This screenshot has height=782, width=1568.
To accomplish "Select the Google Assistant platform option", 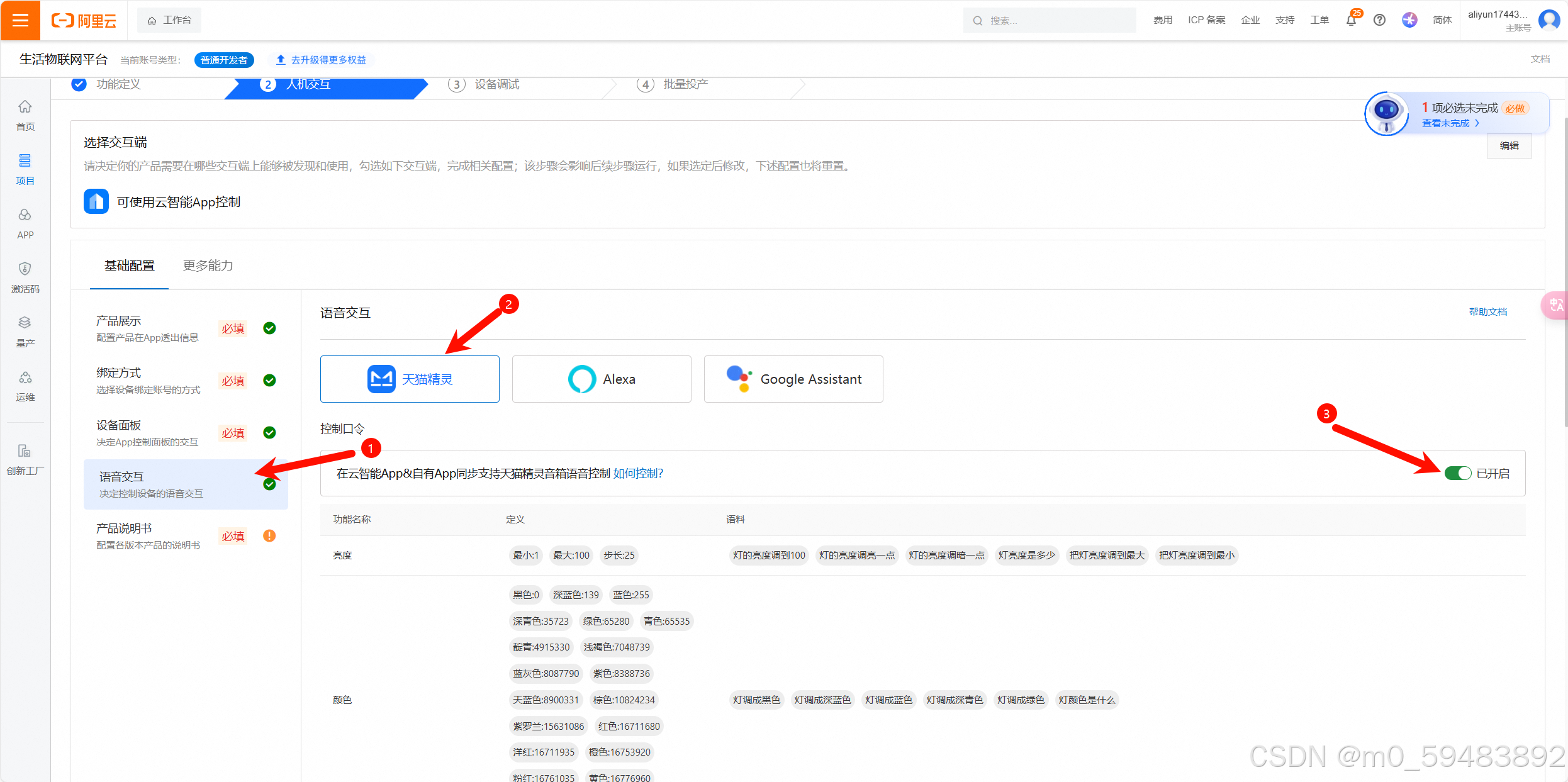I will [793, 379].
